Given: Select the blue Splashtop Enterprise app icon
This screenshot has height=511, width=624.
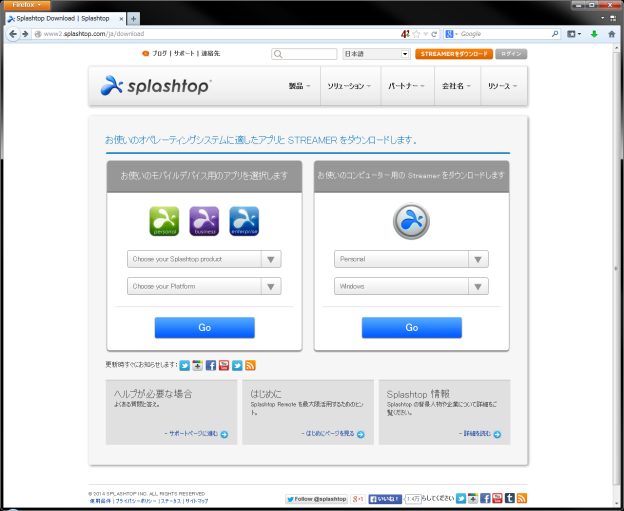Looking at the screenshot, I should [x=244, y=221].
